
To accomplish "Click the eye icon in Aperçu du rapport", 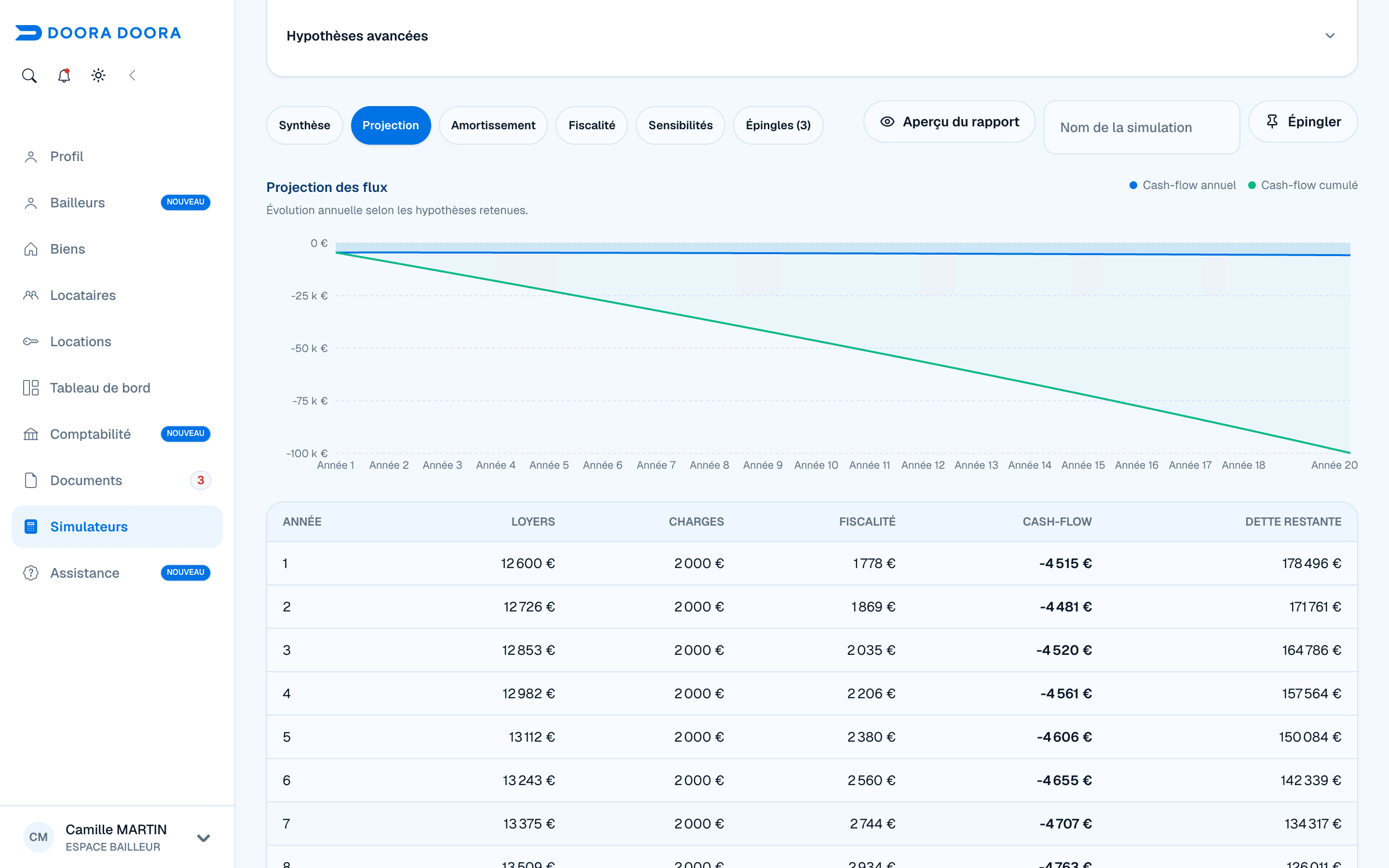I will coord(887,122).
